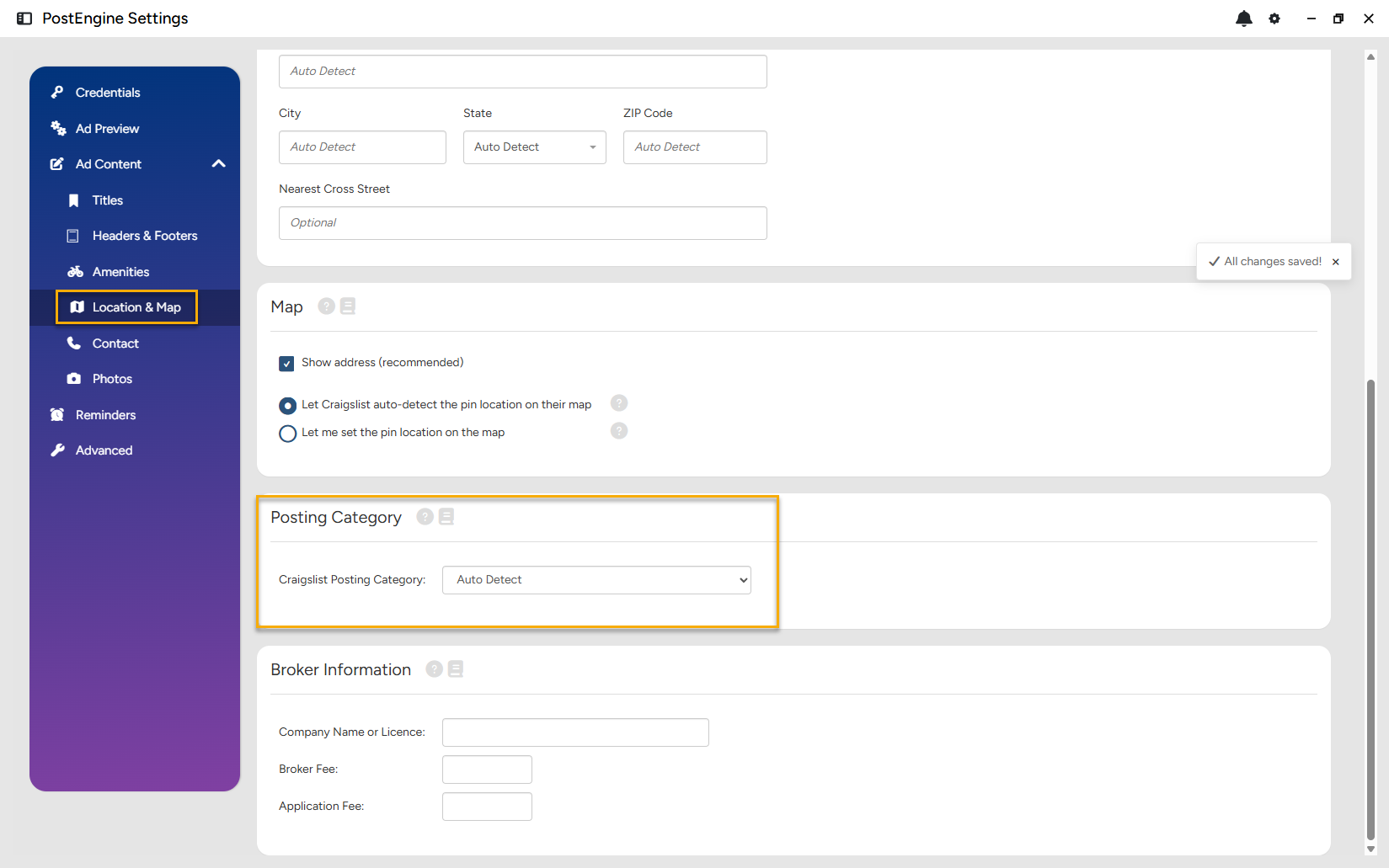This screenshot has height=868, width=1389.
Task: Click the Nearest Cross Street input field
Action: (523, 223)
